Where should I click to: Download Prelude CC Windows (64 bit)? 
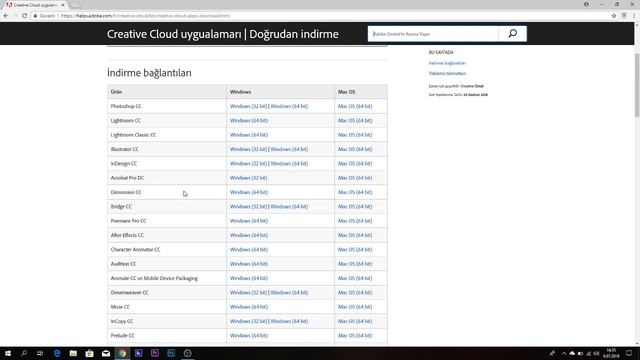249,336
